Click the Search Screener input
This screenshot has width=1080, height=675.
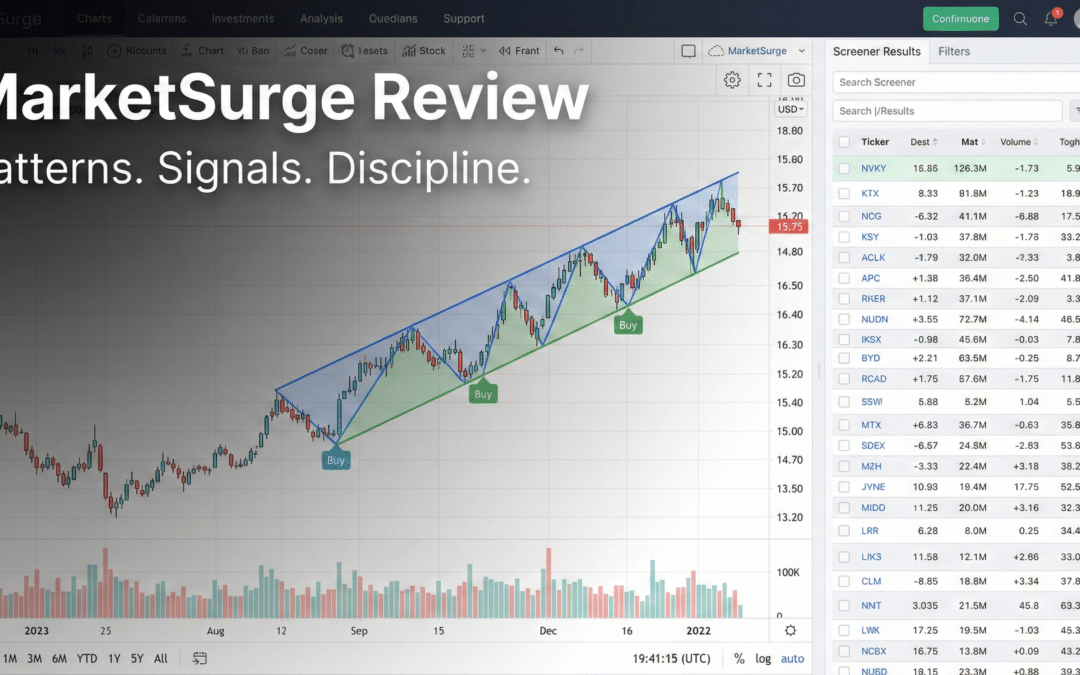[x=956, y=82]
